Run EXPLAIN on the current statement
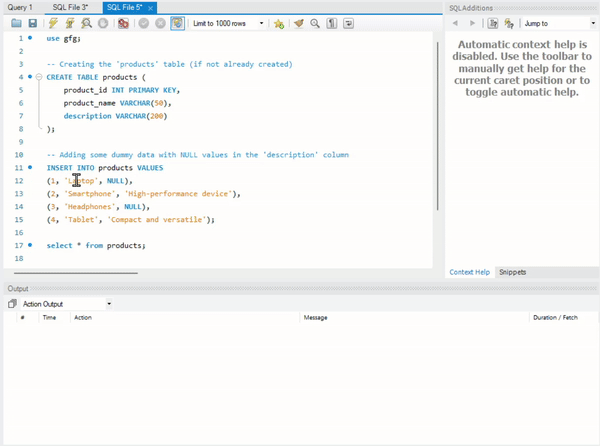This screenshot has height=446, width=600. pyautogui.click(x=87, y=22)
